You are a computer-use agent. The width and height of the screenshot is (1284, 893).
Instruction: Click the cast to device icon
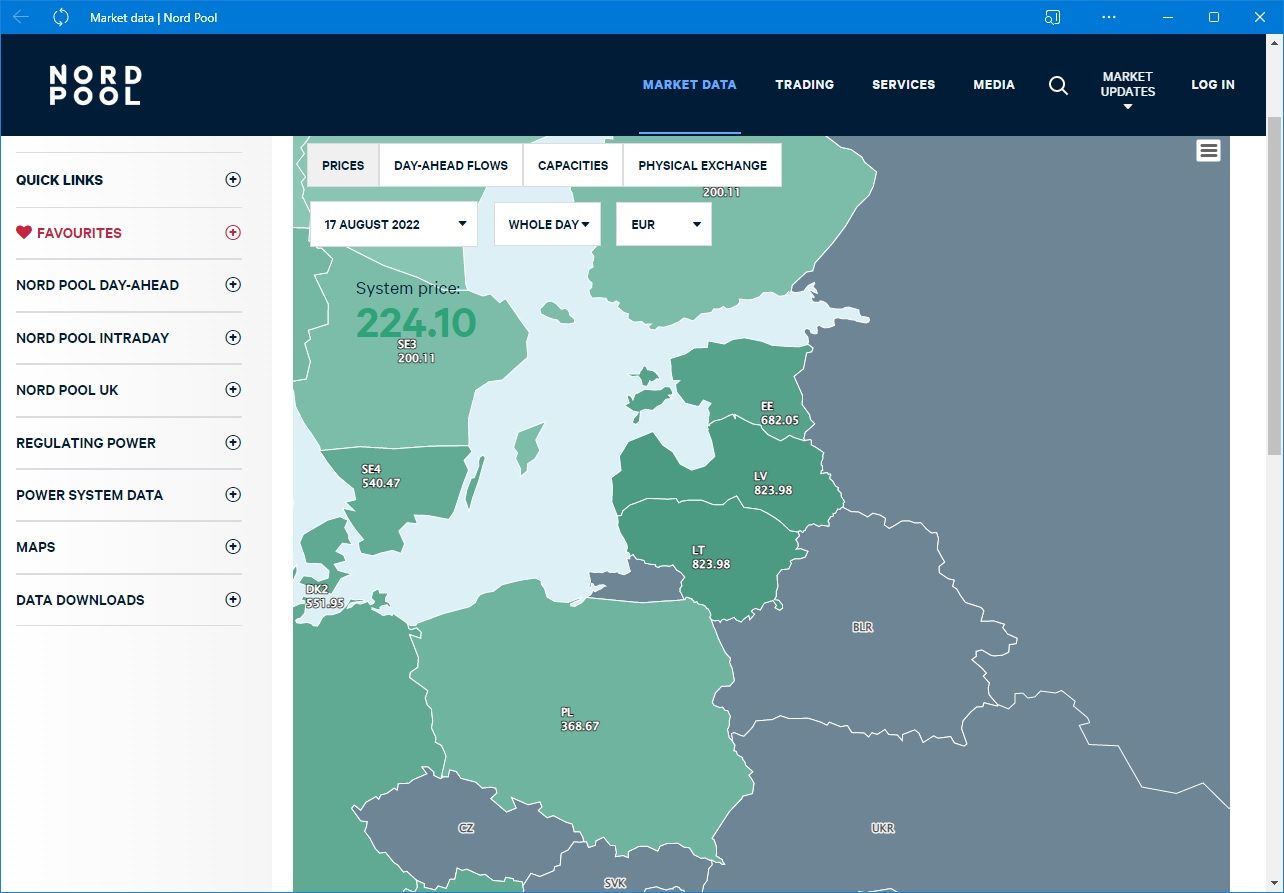click(1052, 17)
